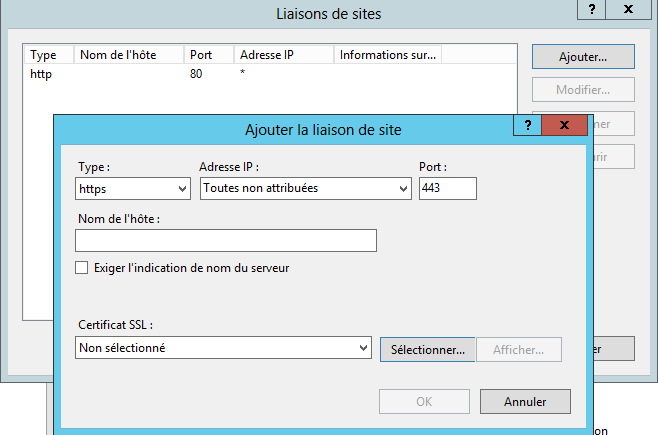658x435 pixels.
Task: Click the Port field containing 443
Action: point(447,188)
